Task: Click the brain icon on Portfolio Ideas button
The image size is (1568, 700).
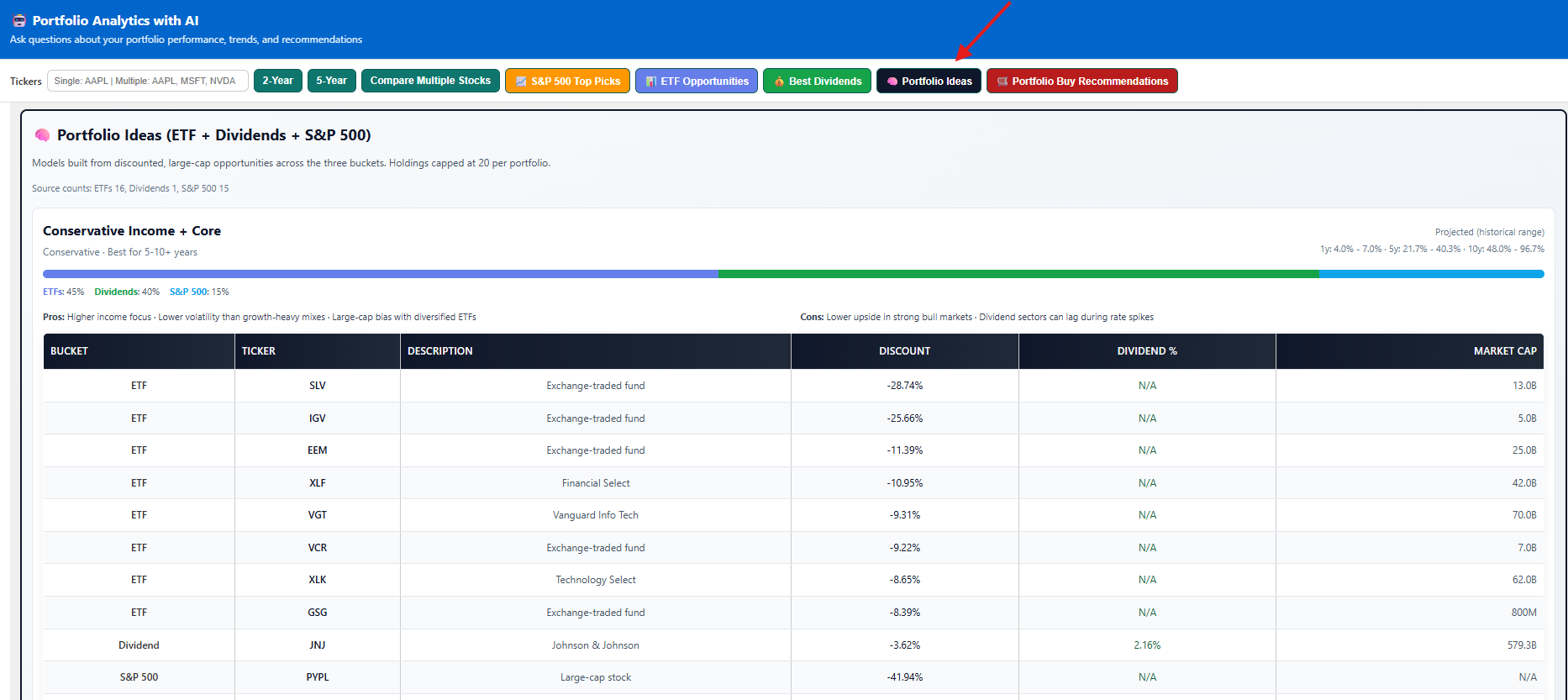Action: point(892,82)
